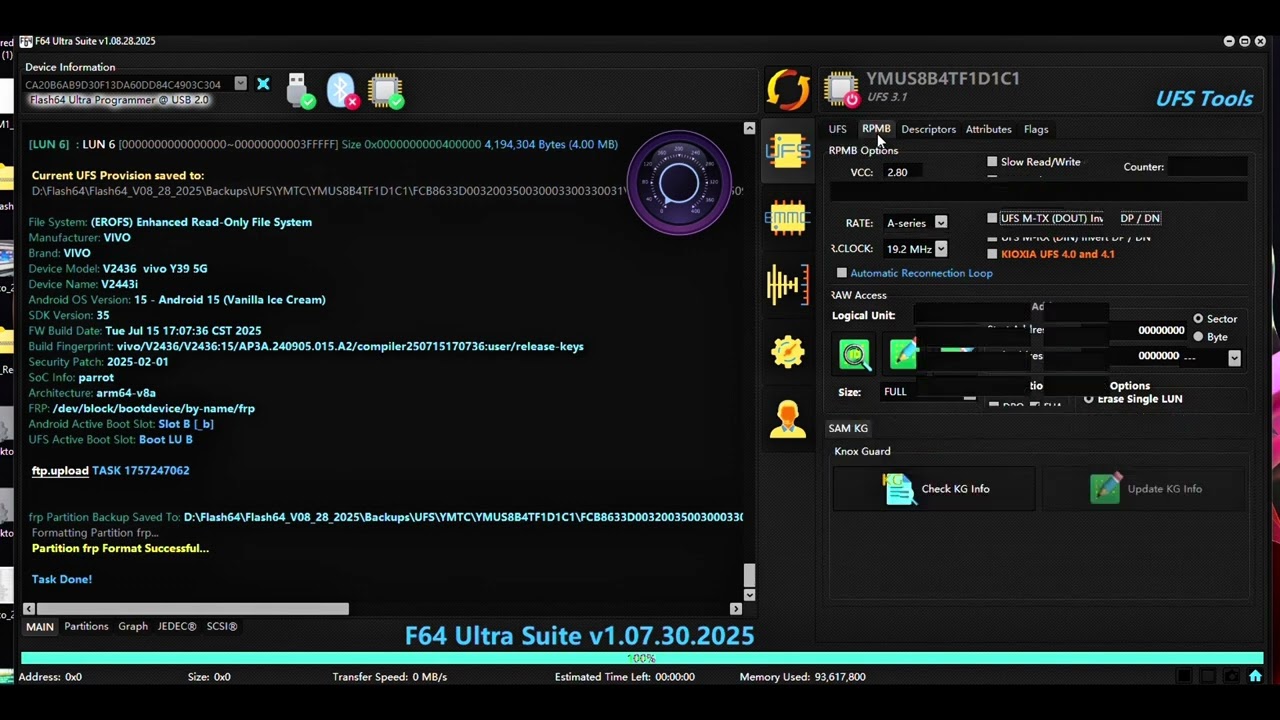Click the magnifier read ID icon
The image size is (1280, 720).
pos(855,354)
